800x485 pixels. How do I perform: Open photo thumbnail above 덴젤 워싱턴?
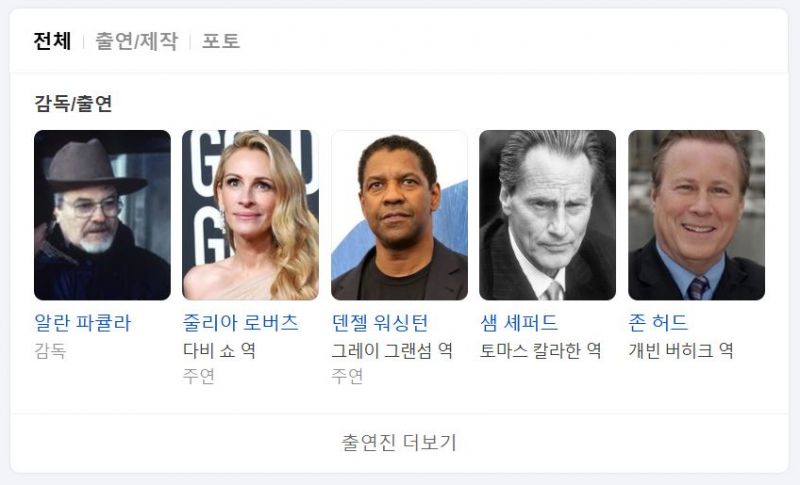tap(399, 215)
